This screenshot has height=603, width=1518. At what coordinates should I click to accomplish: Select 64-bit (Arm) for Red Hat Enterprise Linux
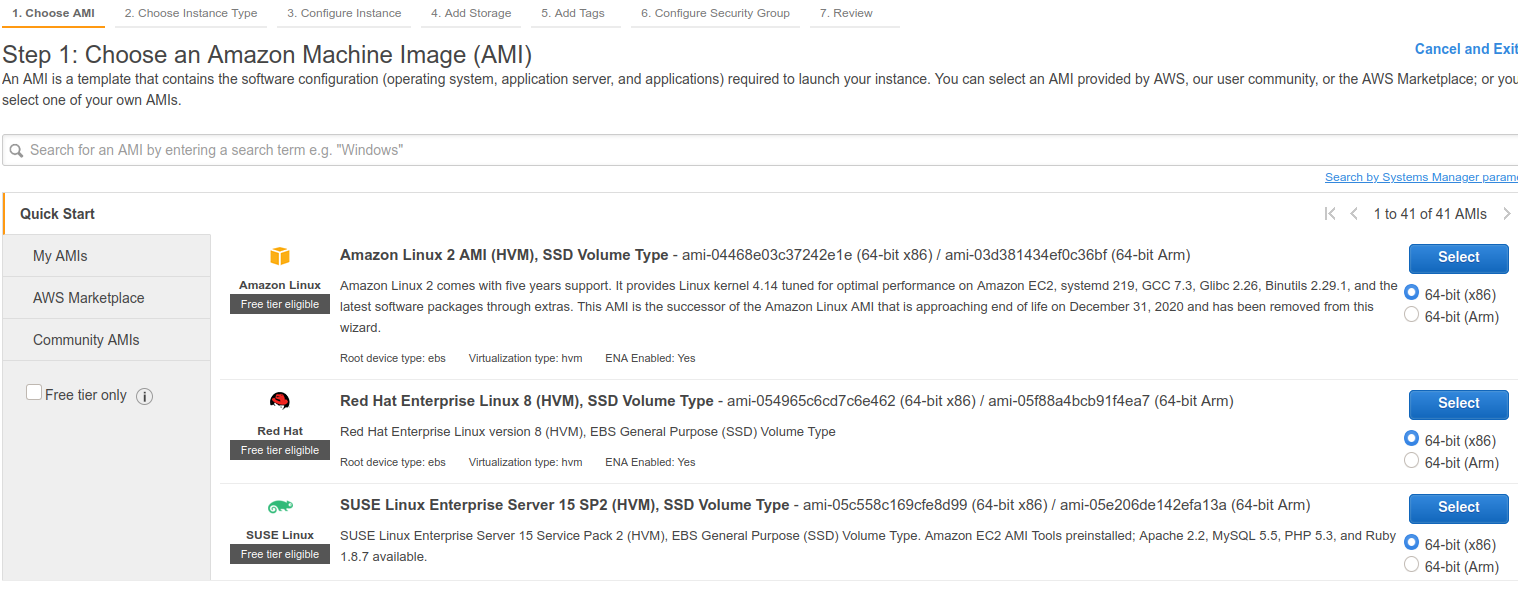tap(1411, 460)
